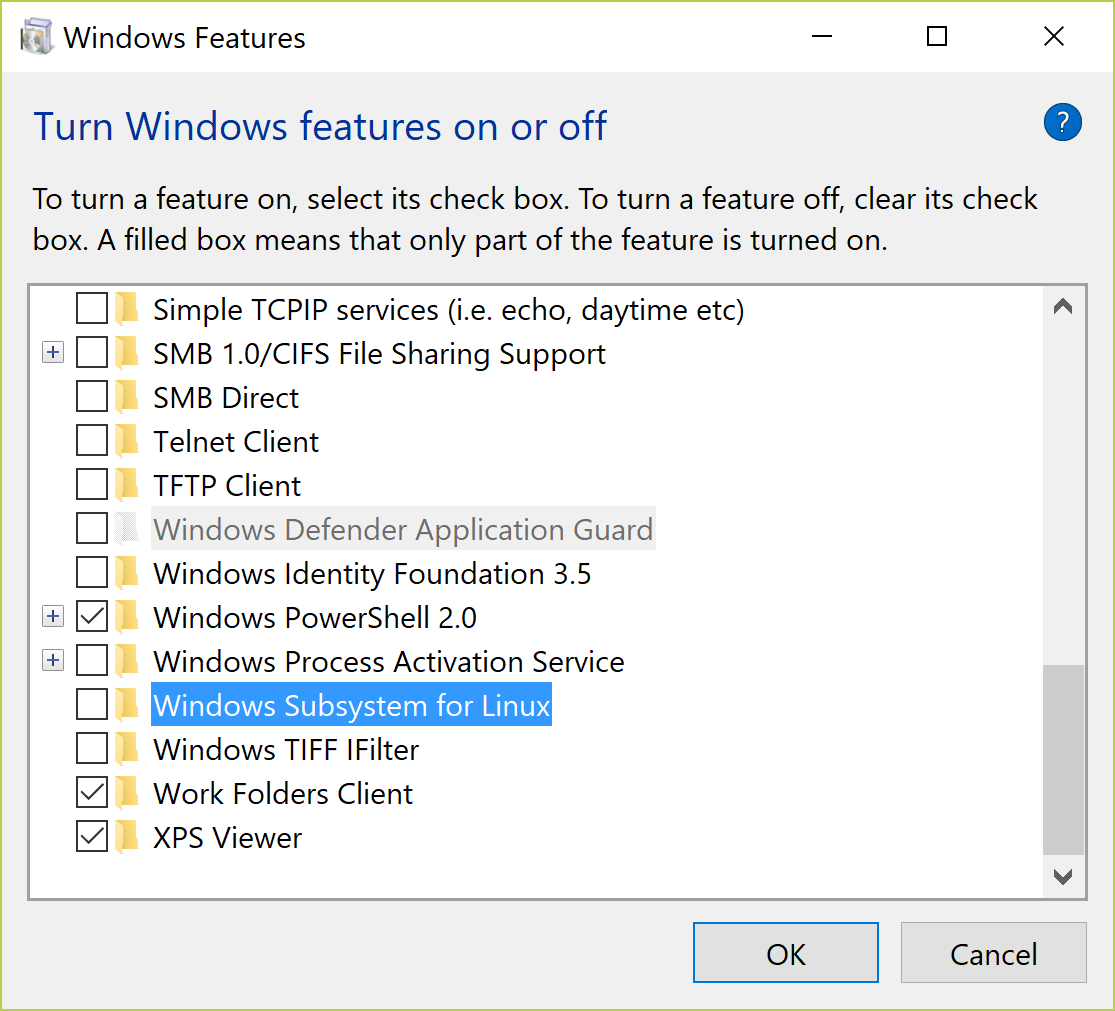Click the folder icon beside Telnet Client
Viewport: 1115px width, 1011px height.
click(x=127, y=442)
